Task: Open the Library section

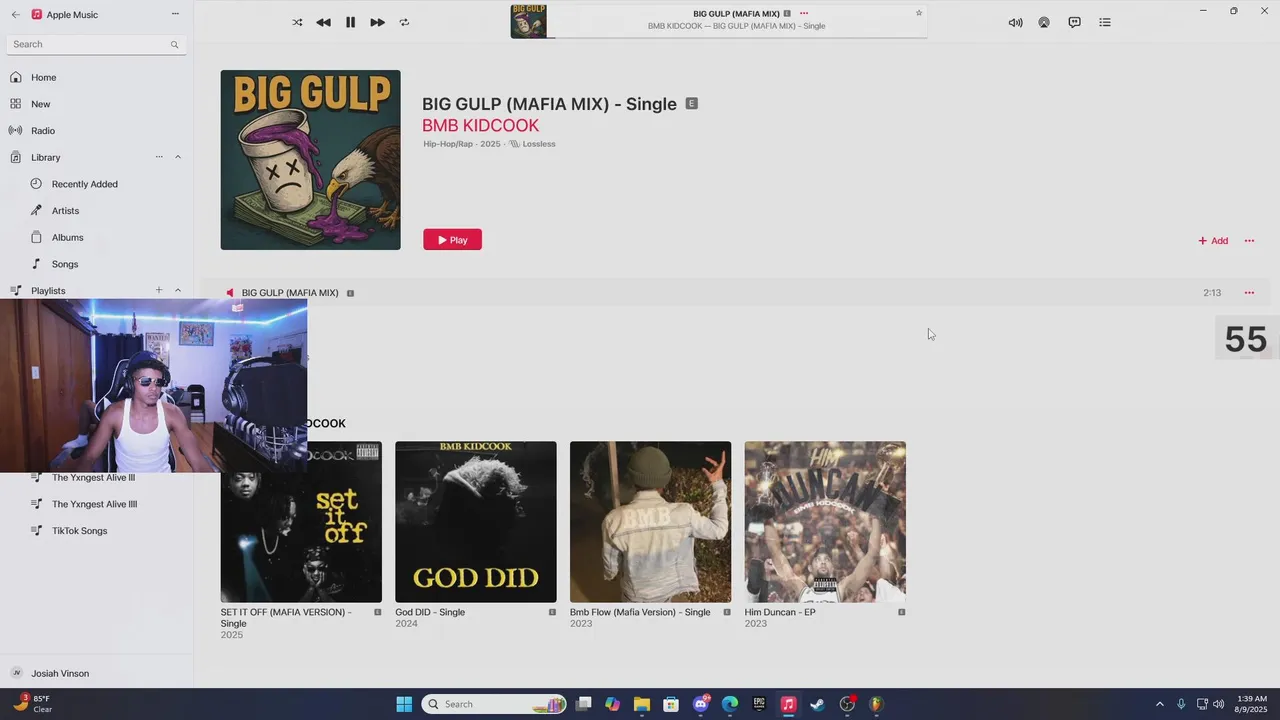Action: [x=45, y=157]
